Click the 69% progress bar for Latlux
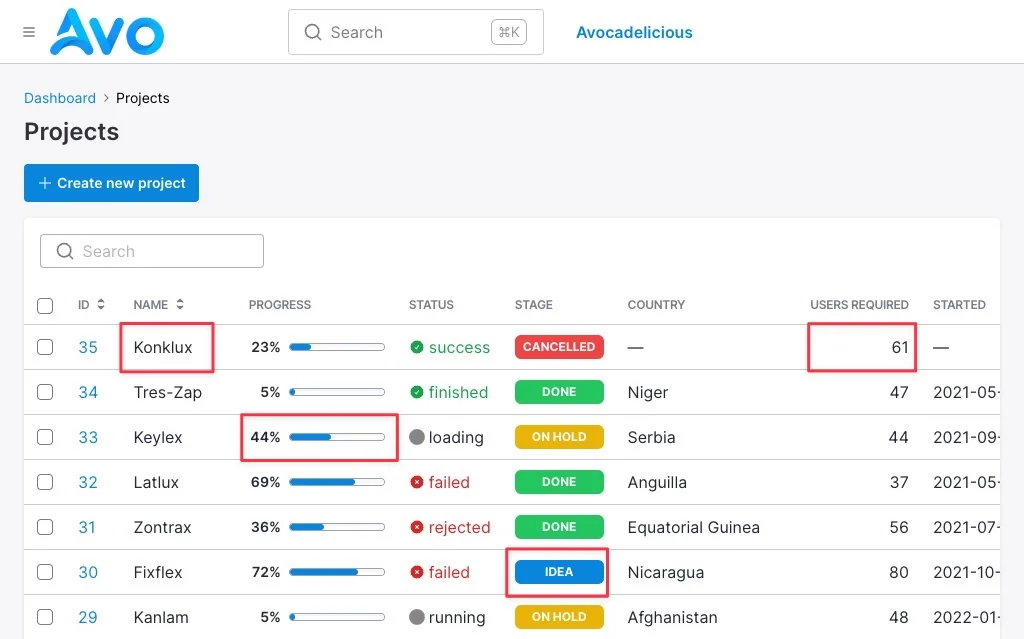The height and width of the screenshot is (639, 1024). 337,482
